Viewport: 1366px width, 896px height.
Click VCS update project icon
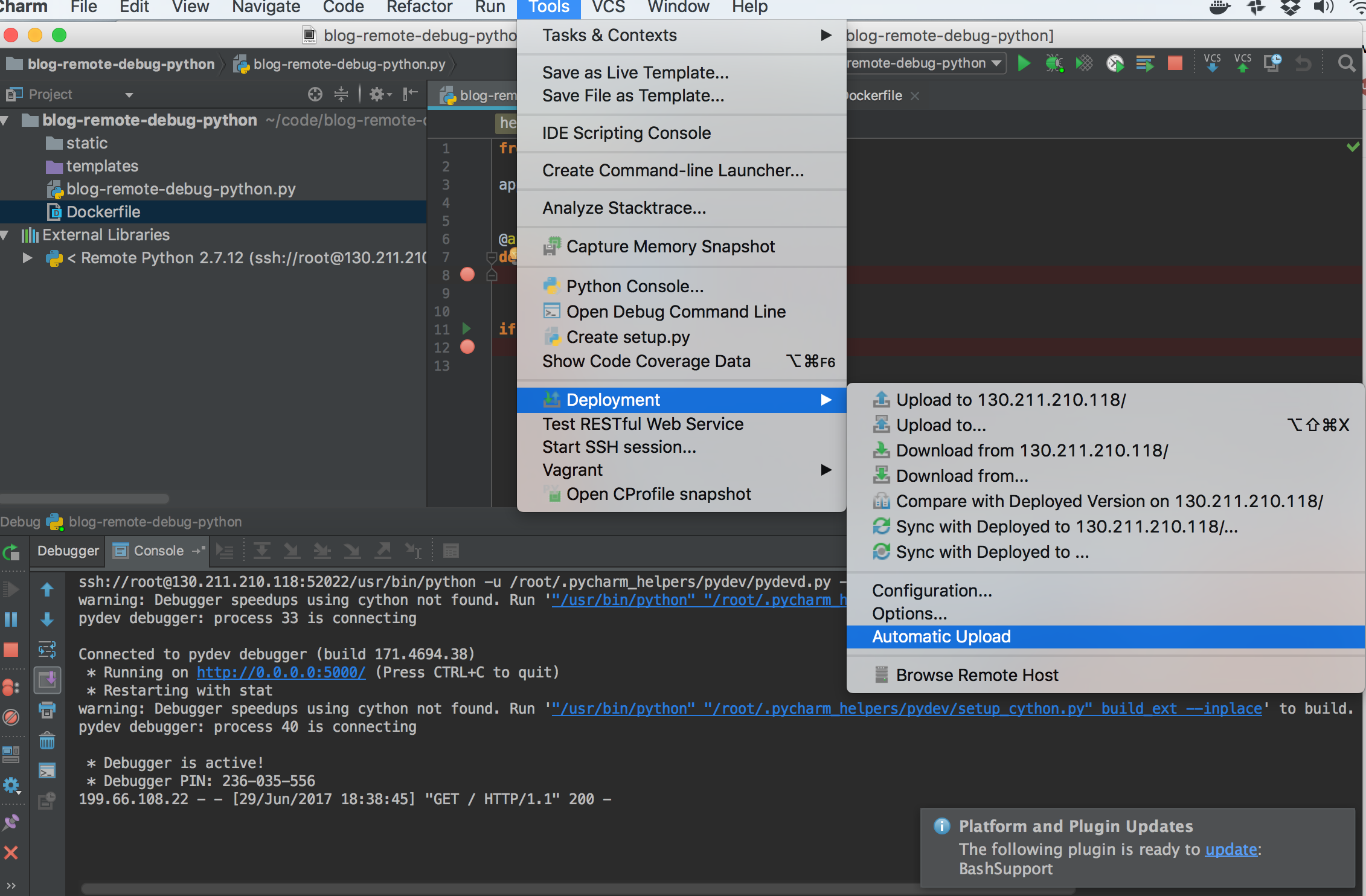[1212, 63]
